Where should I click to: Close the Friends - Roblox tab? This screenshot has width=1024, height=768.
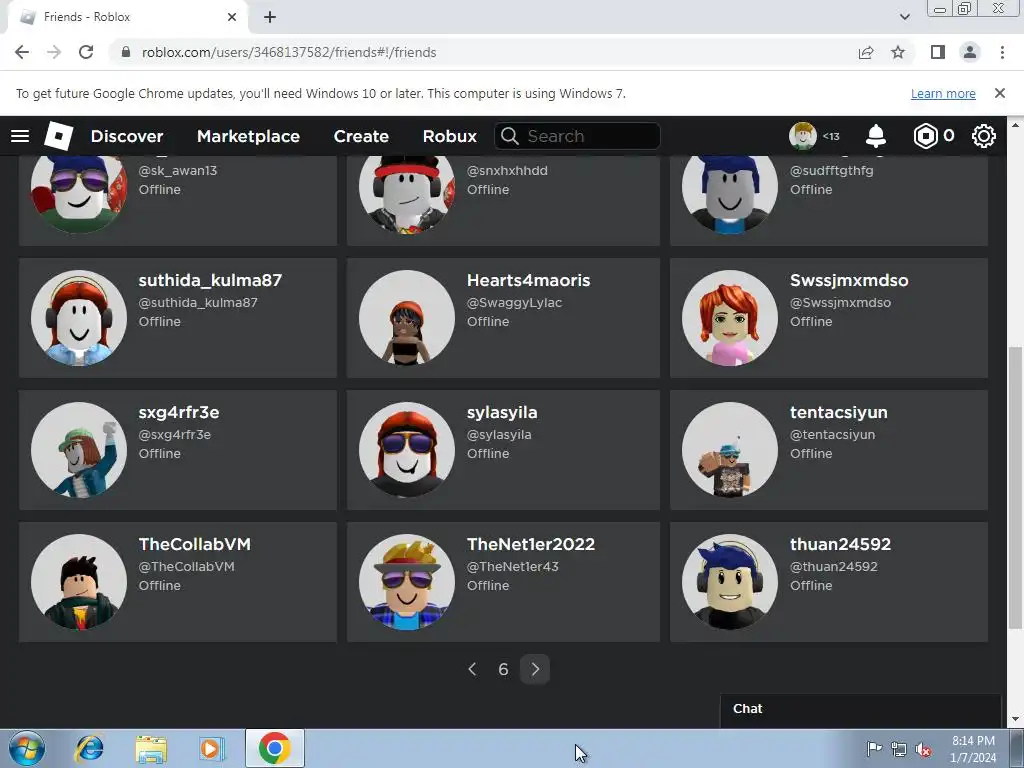coord(232,17)
